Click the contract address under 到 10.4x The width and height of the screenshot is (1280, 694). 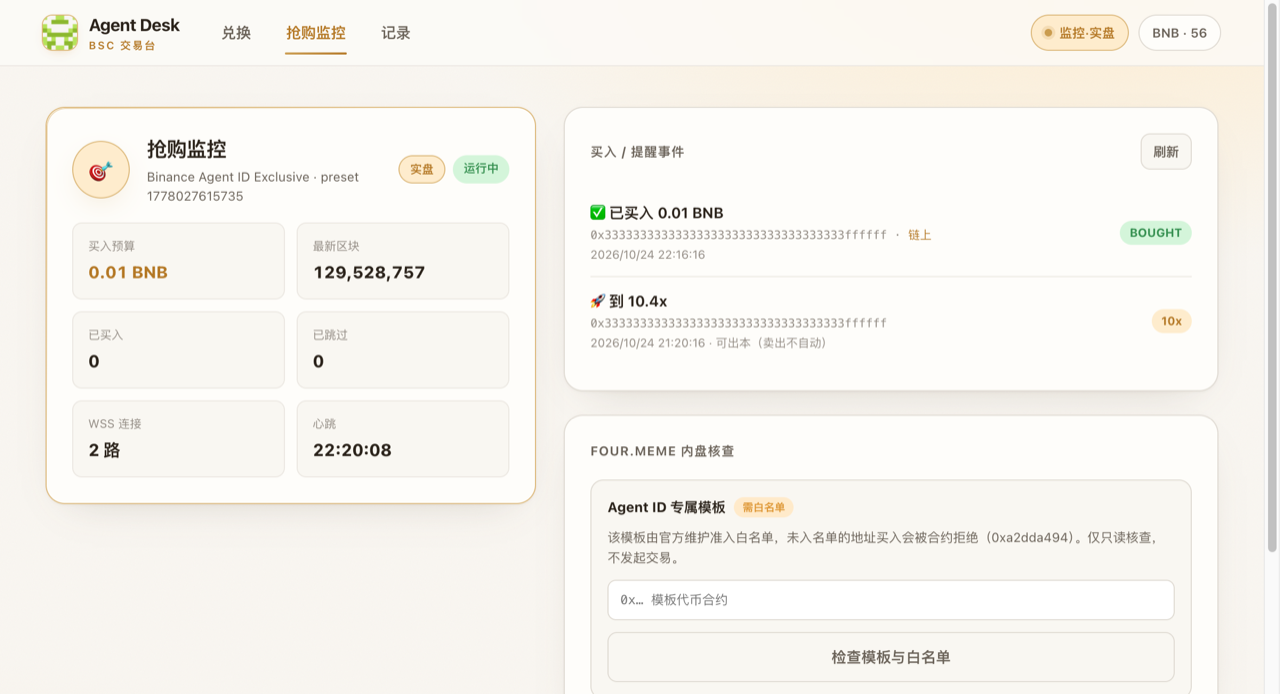point(739,323)
